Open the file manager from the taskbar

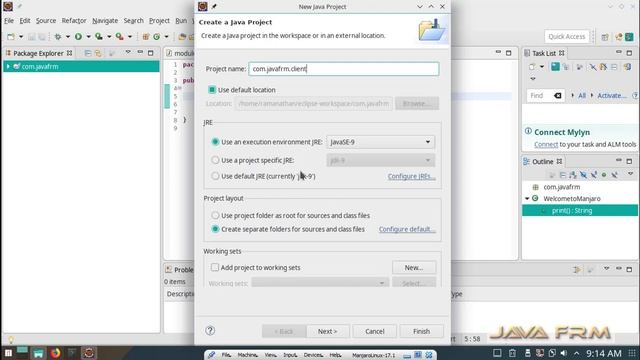tap(38, 353)
